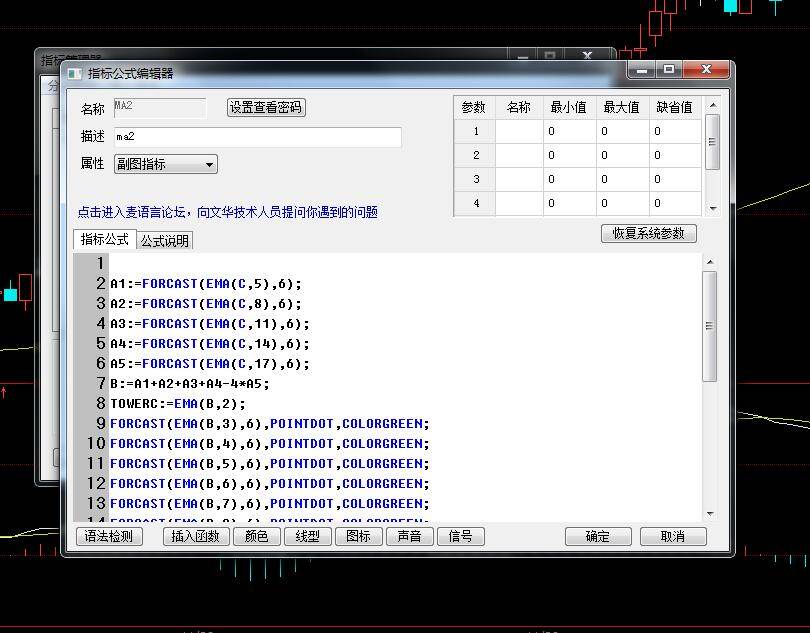This screenshot has height=633, width=810.
Task: Click the 设置查看密码 button
Action: [266, 107]
